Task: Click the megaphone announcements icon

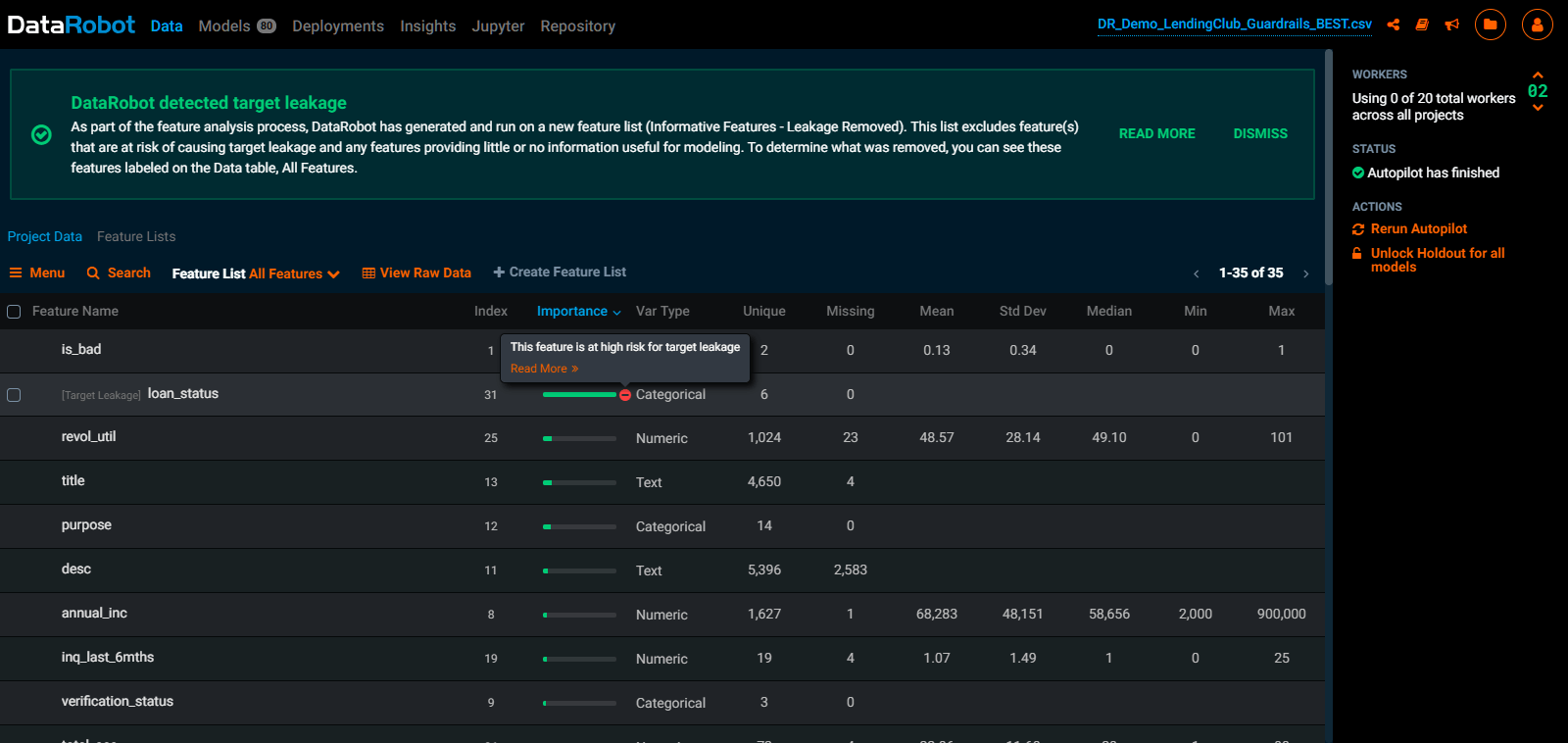Action: pyautogui.click(x=1452, y=25)
